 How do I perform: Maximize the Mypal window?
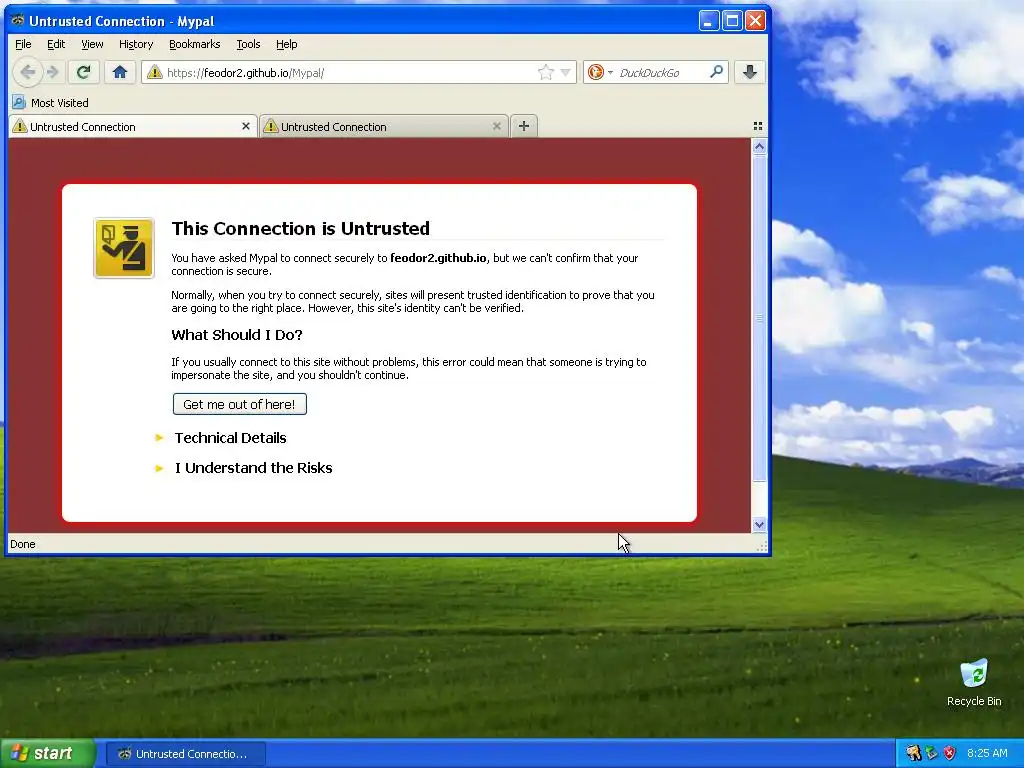pos(732,21)
